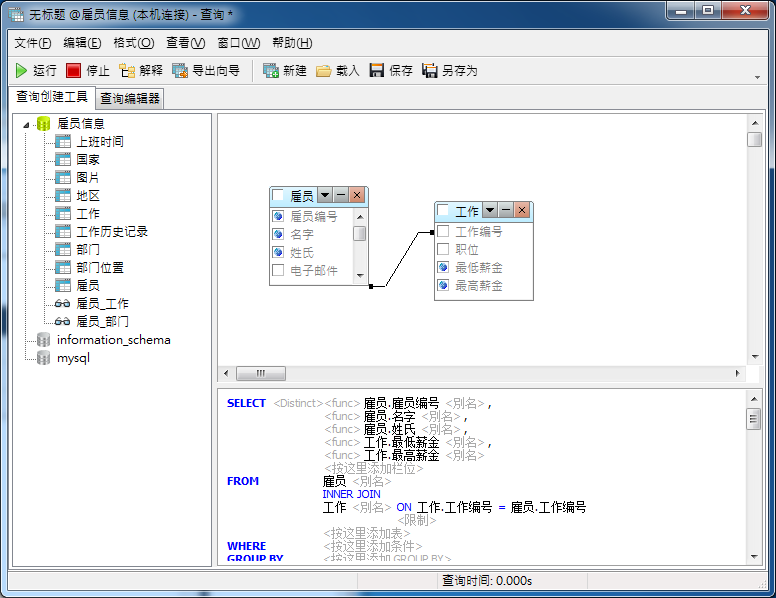Switch to the 查询编辑器 tab
This screenshot has width=776, height=598.
coord(130,98)
